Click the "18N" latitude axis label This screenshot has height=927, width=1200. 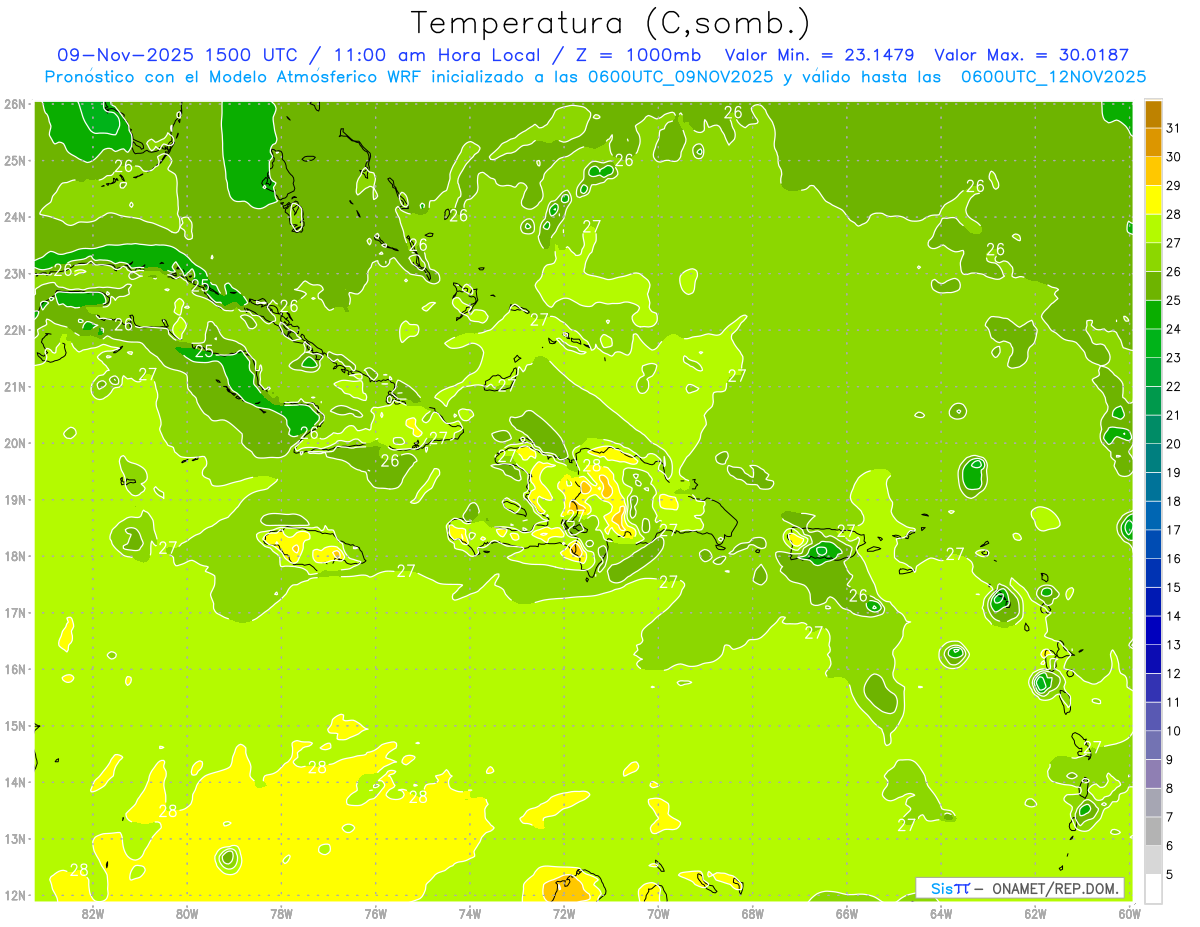[x=14, y=556]
